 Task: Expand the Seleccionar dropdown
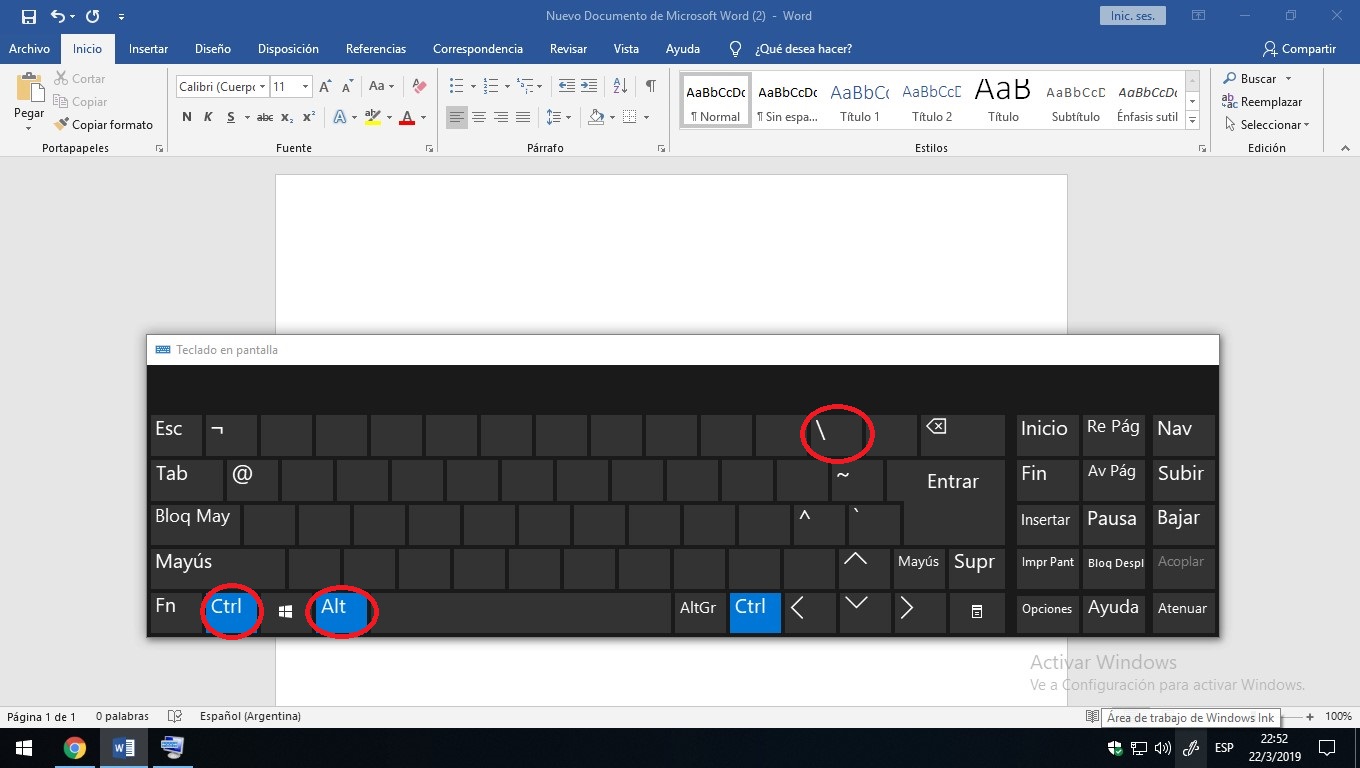tap(1265, 125)
